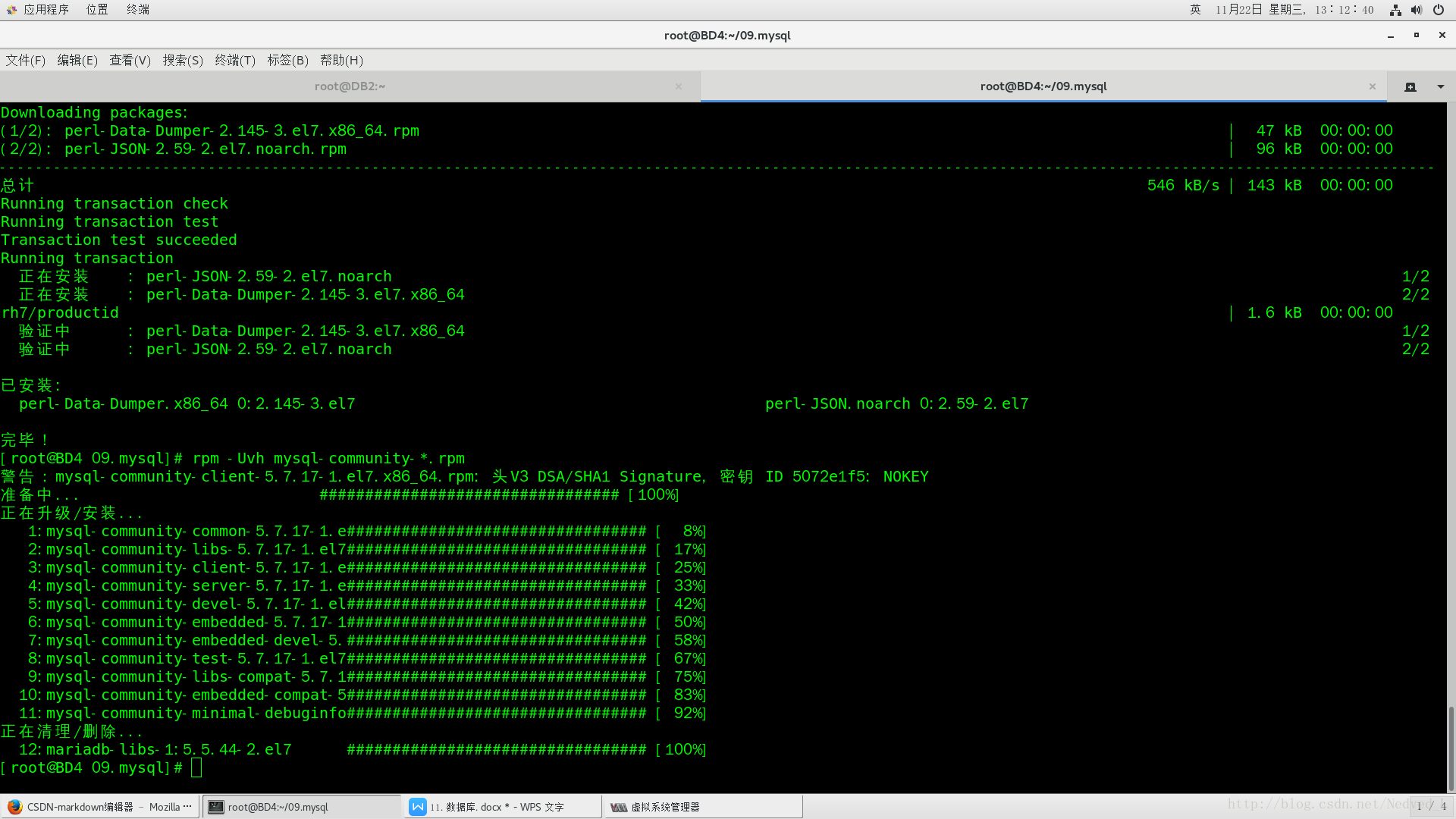Open the date and time clock

1294,10
